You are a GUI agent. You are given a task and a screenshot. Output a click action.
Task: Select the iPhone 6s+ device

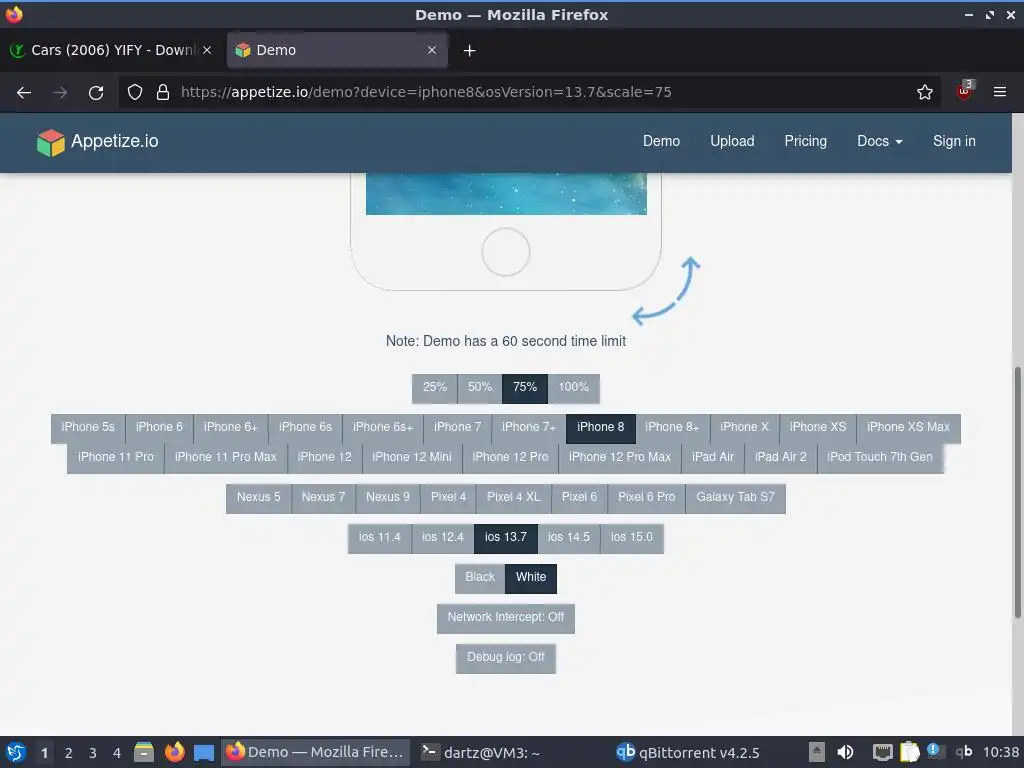(383, 428)
